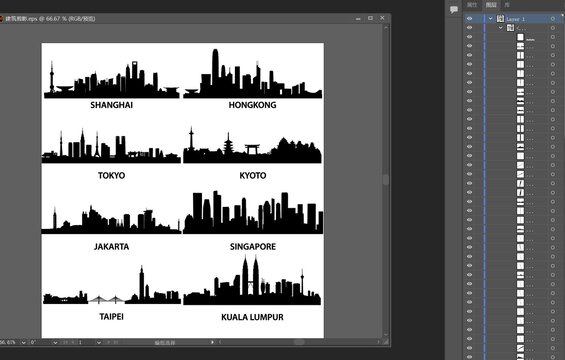Toggle eye icon of first path sublayer
Image resolution: width=565 pixels, height=360 pixels.
[x=469, y=37]
